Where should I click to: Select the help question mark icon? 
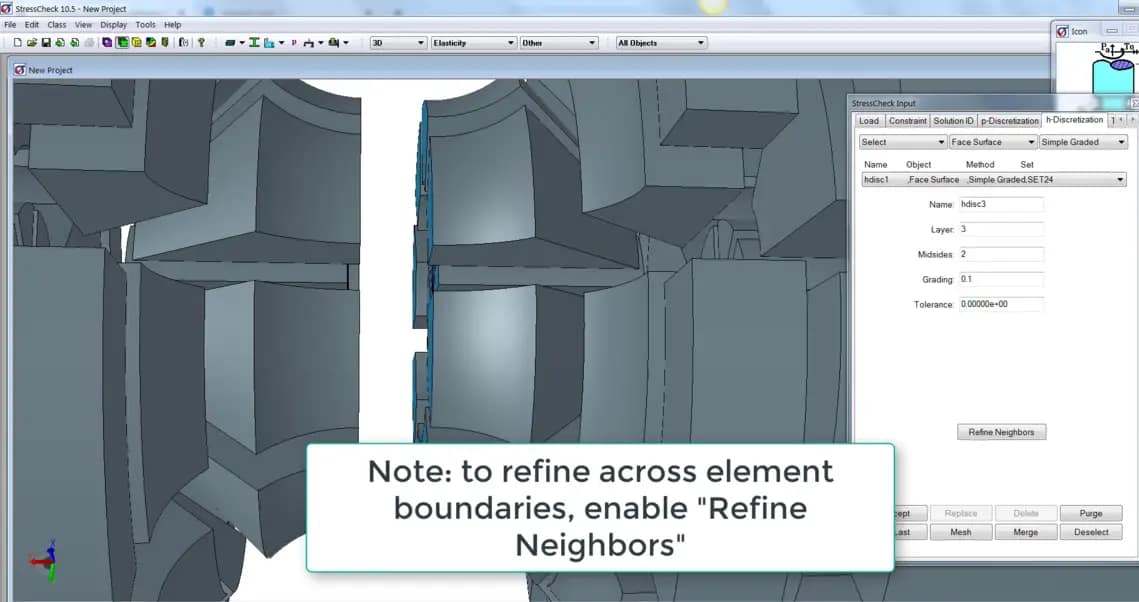[x=201, y=42]
